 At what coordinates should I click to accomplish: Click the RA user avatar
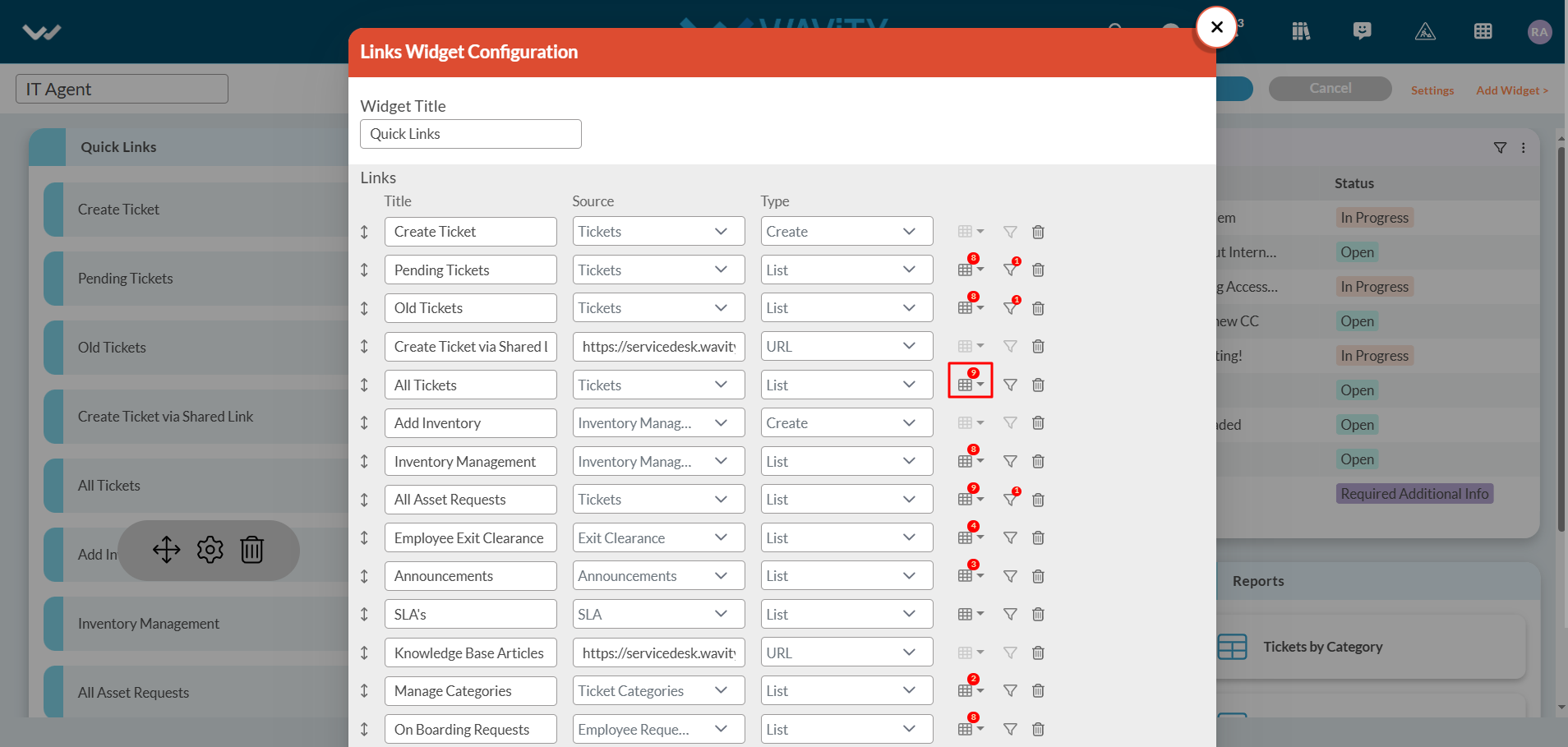click(1539, 32)
